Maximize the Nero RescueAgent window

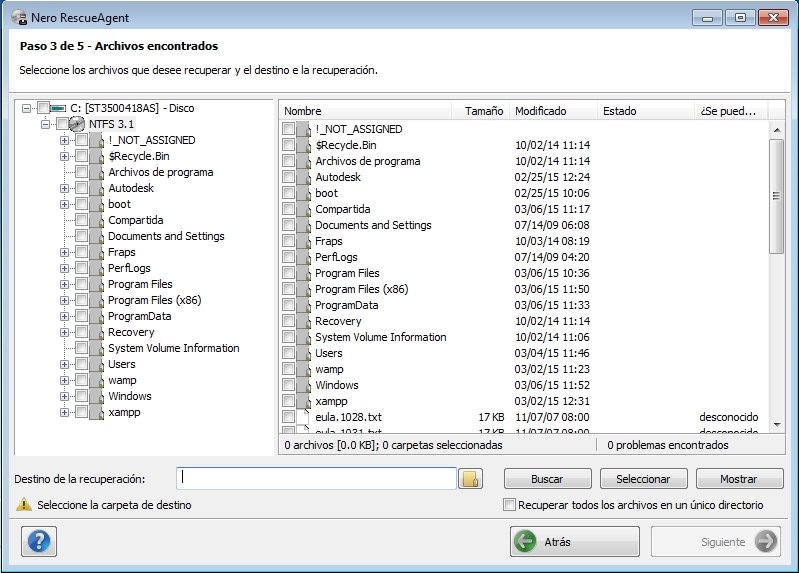pyautogui.click(x=740, y=18)
